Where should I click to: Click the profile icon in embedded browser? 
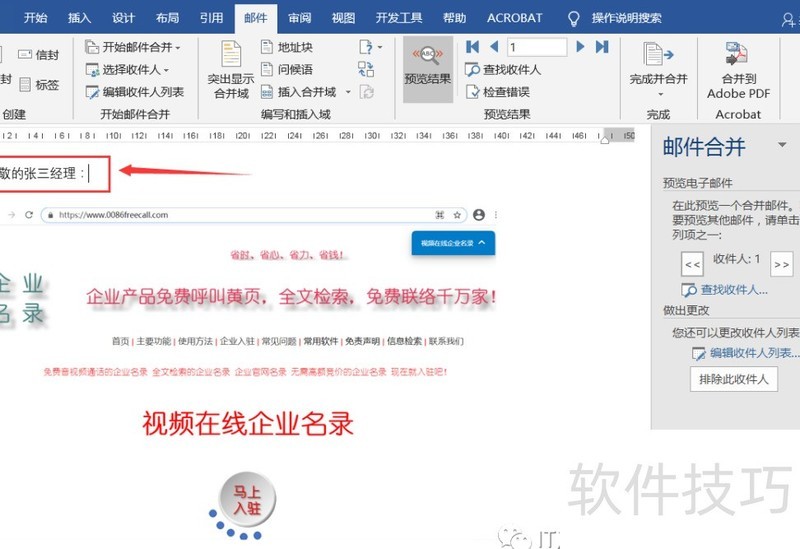tap(479, 215)
